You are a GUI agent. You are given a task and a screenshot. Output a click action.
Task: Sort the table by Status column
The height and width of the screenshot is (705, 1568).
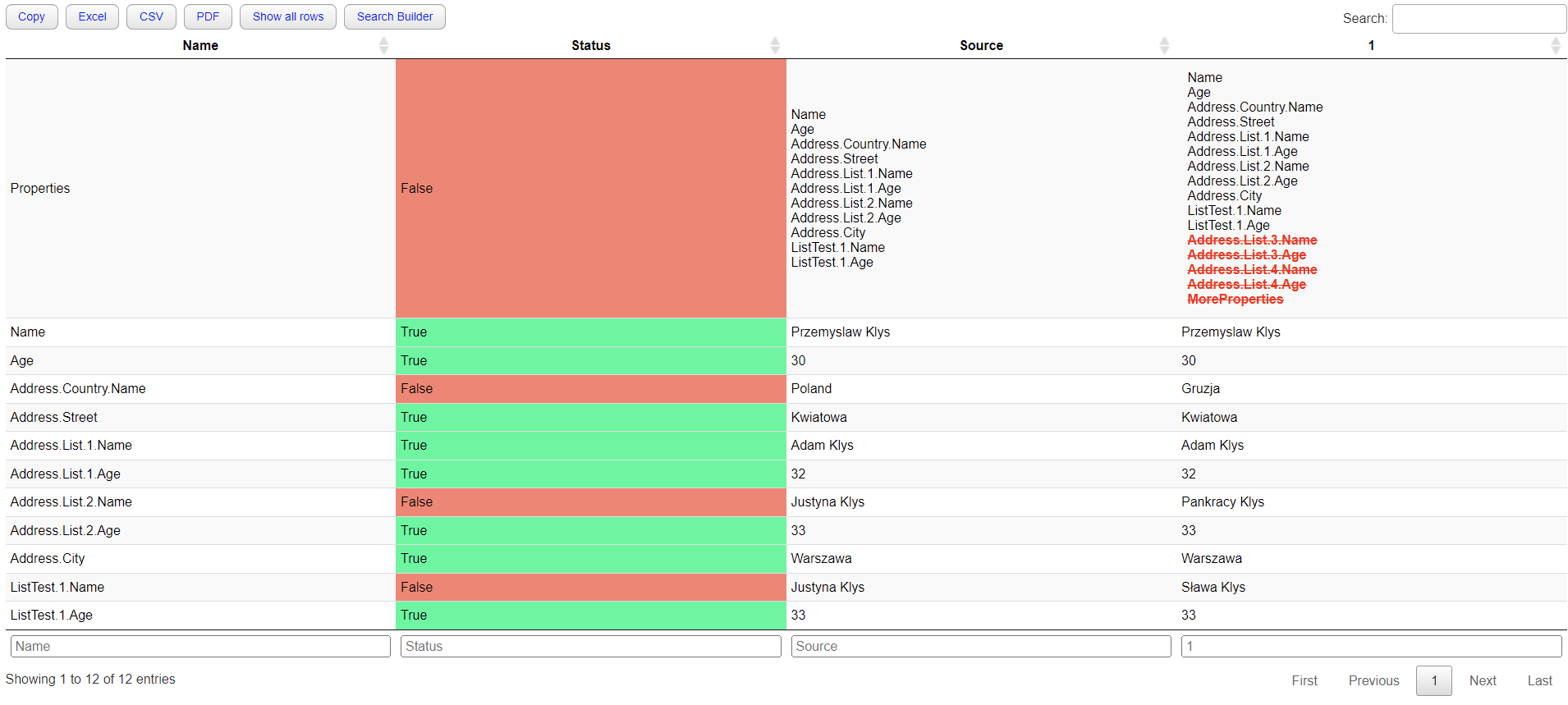coord(590,46)
